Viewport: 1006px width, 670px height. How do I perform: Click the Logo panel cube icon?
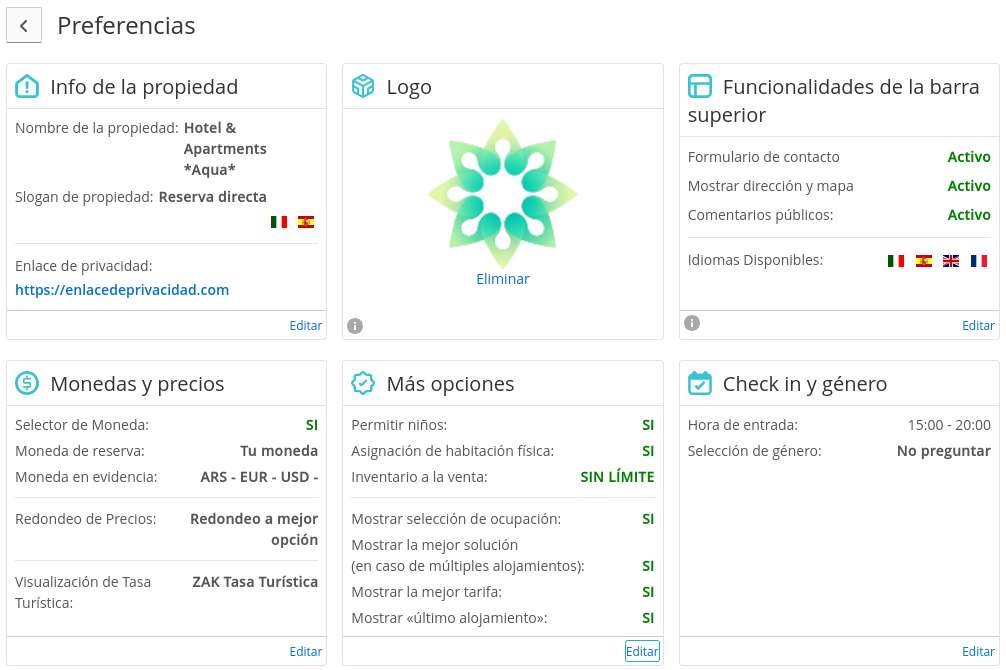[x=363, y=87]
